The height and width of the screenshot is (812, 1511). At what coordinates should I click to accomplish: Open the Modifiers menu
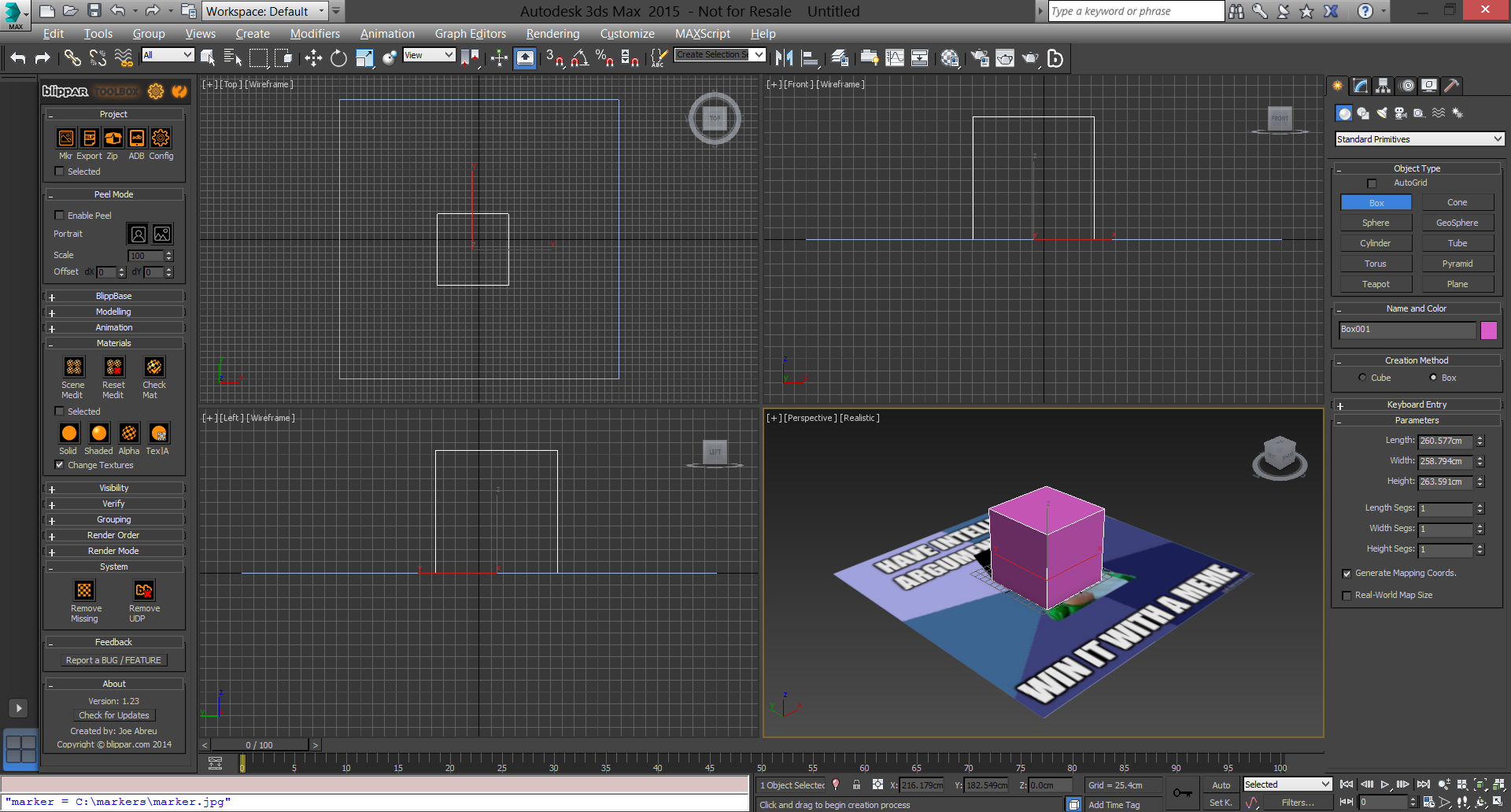[315, 33]
